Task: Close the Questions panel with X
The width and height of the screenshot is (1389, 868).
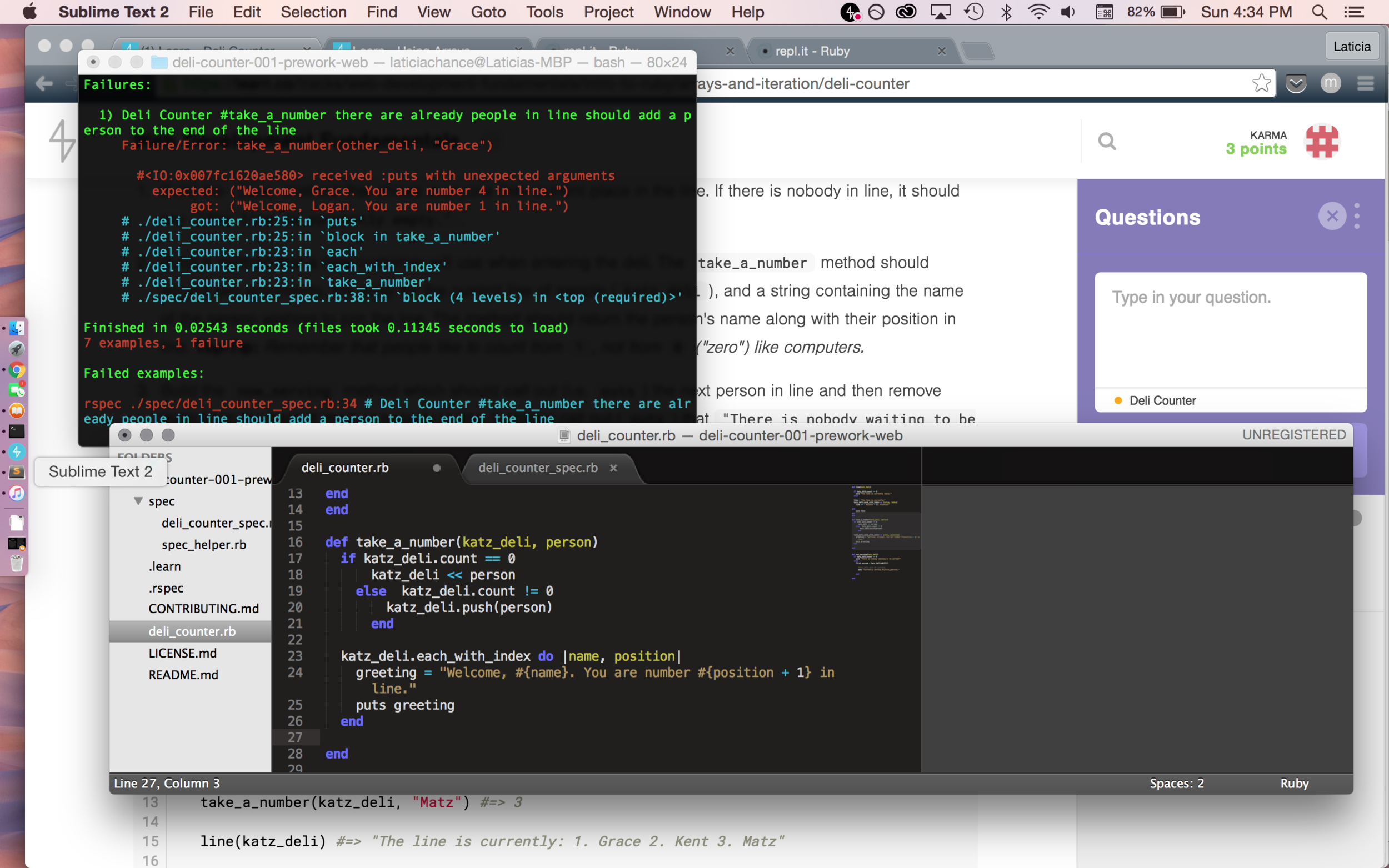Action: tap(1332, 216)
